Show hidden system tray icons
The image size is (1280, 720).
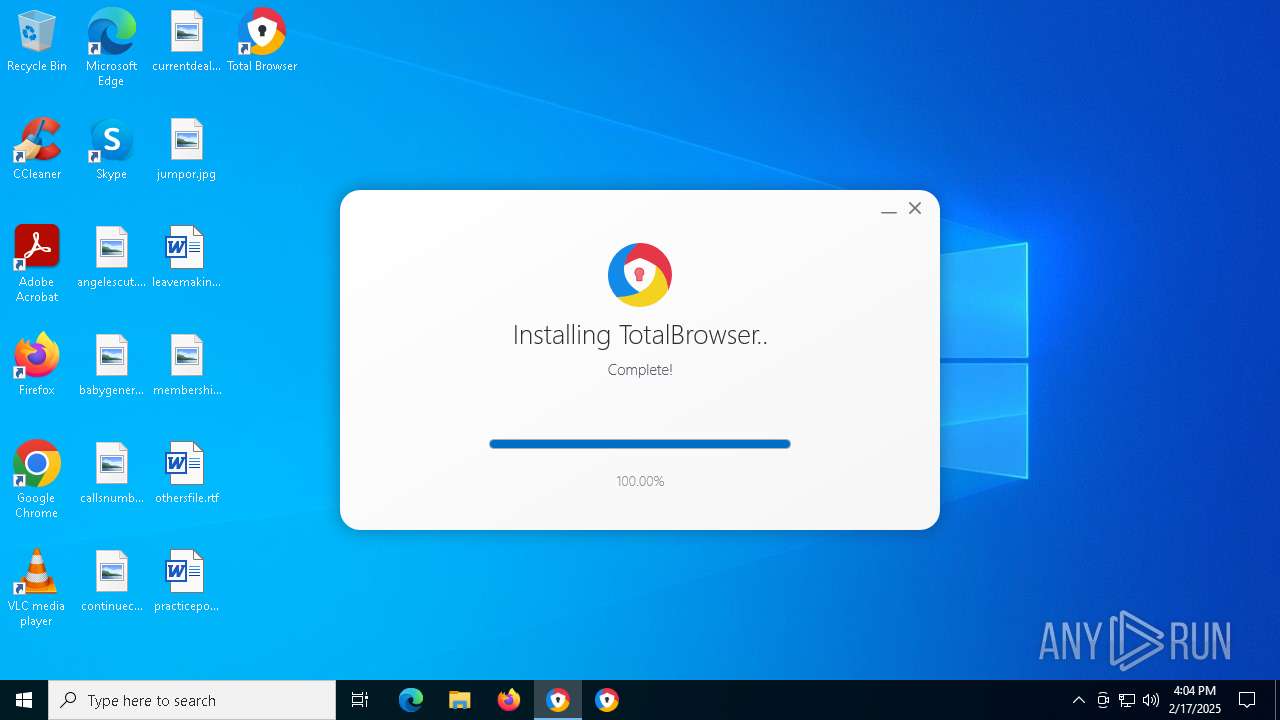1078,700
